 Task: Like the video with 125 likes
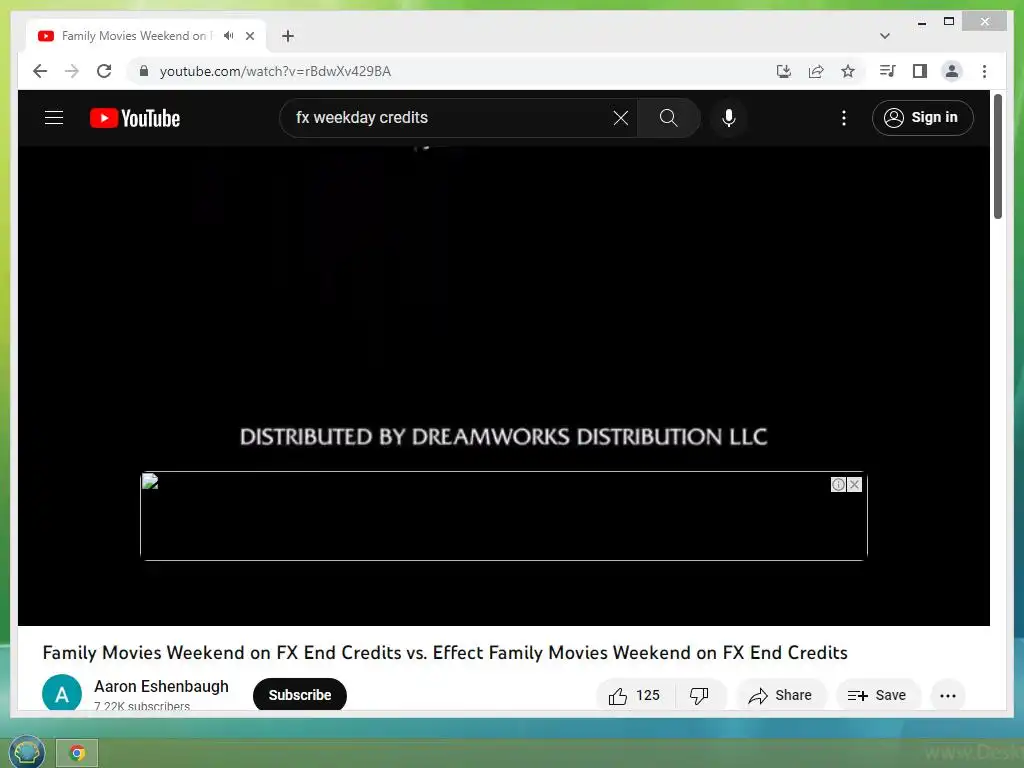[x=635, y=695]
